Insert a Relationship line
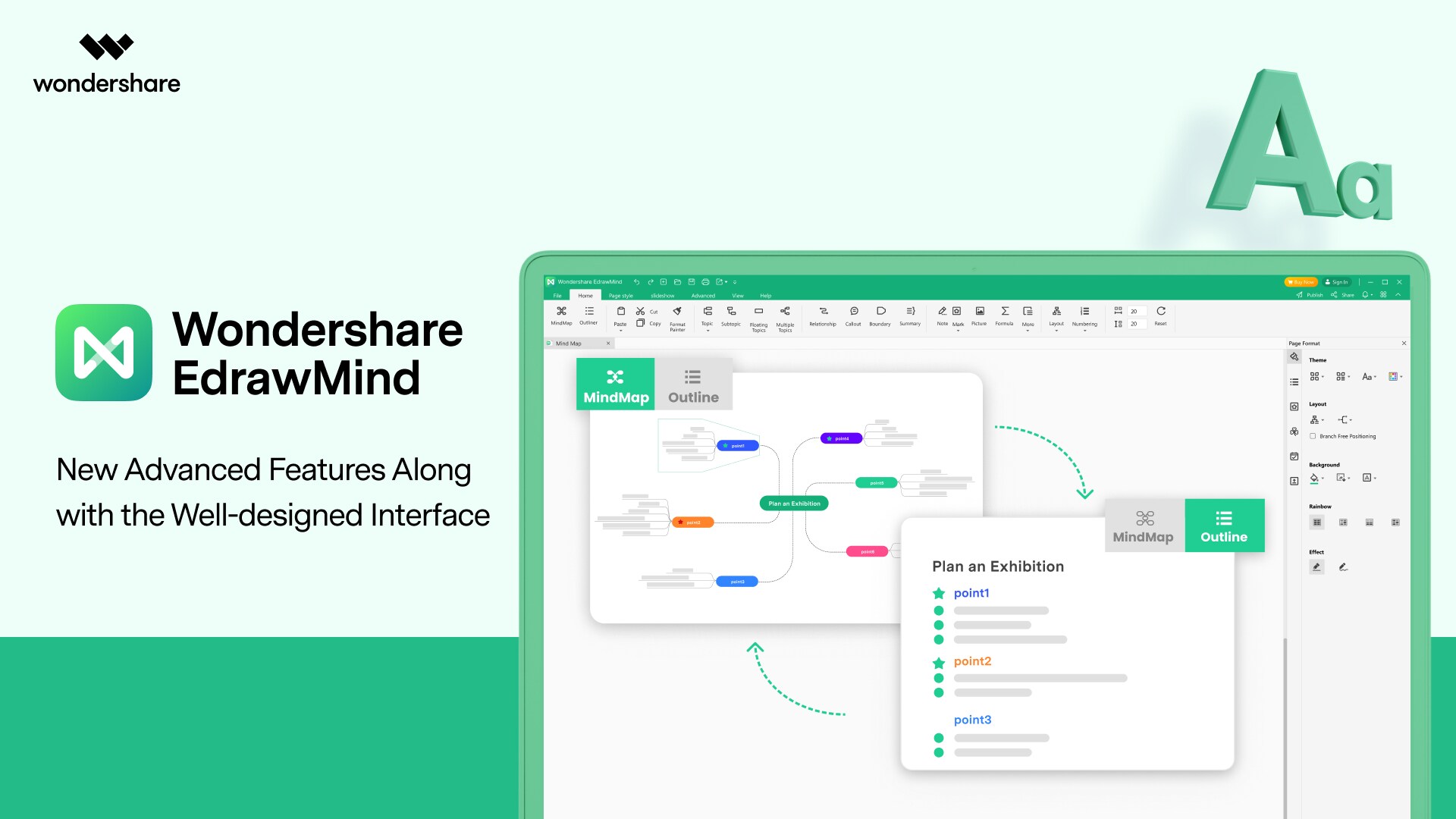1456x819 pixels. click(823, 315)
